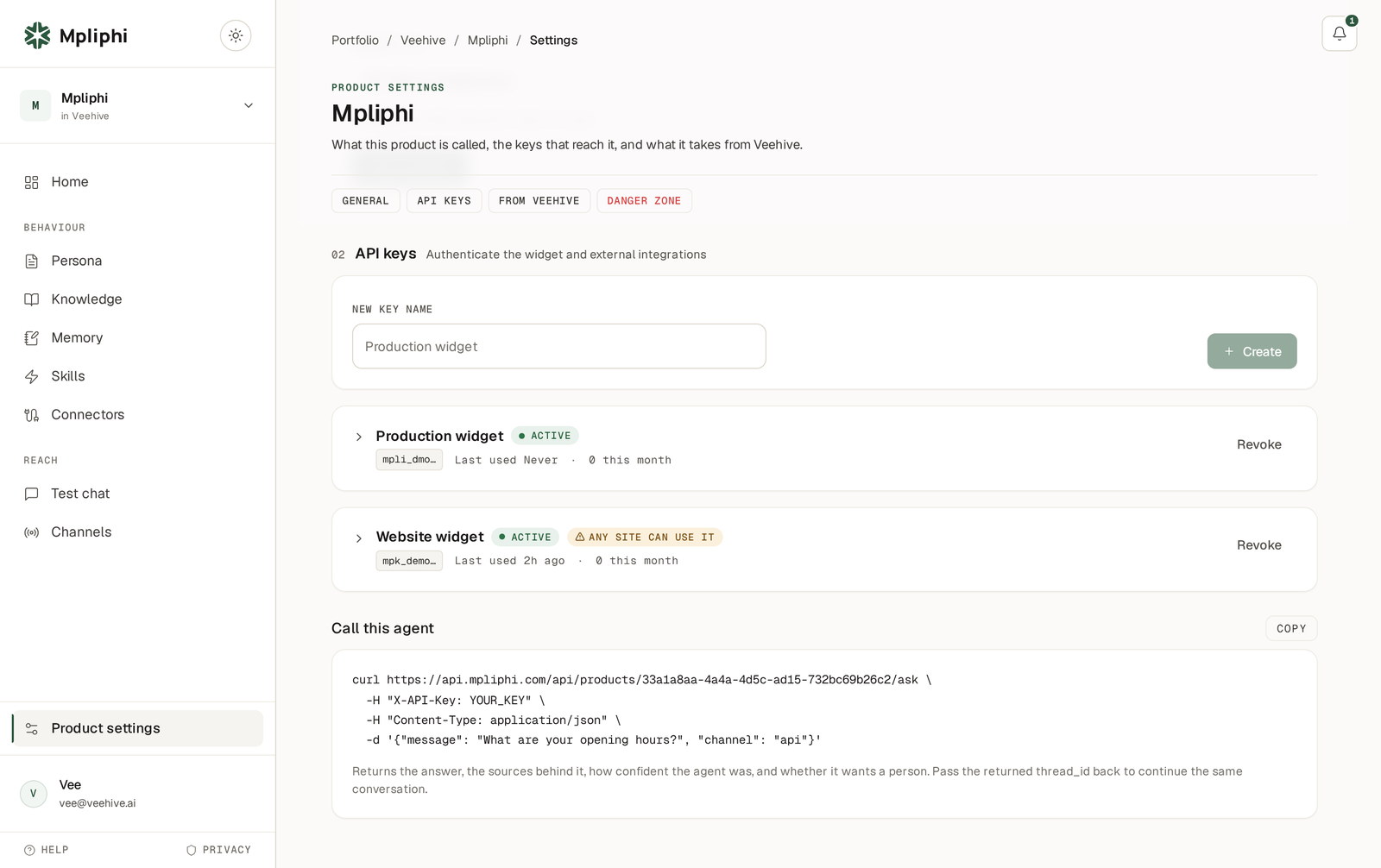The width and height of the screenshot is (1381, 868).
Task: Click the Skills sidebar label
Action: click(x=68, y=376)
